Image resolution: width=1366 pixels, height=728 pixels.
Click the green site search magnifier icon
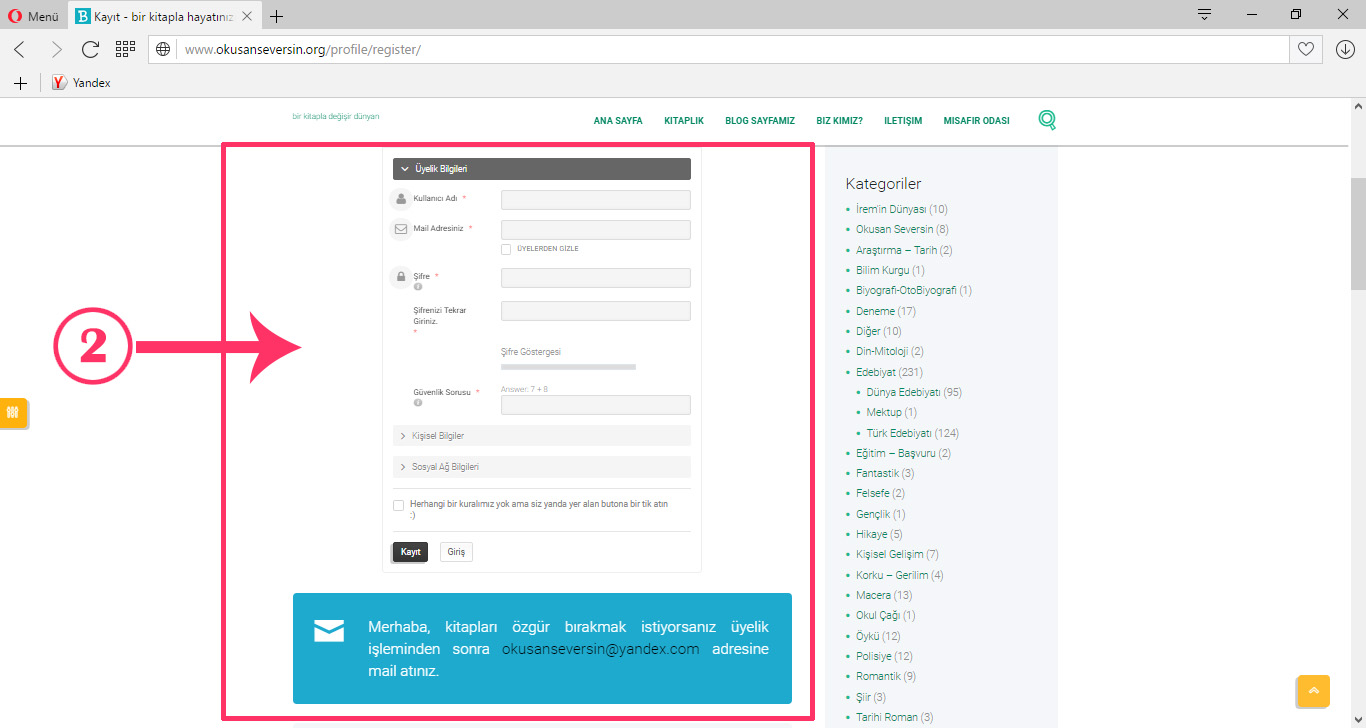click(x=1047, y=120)
